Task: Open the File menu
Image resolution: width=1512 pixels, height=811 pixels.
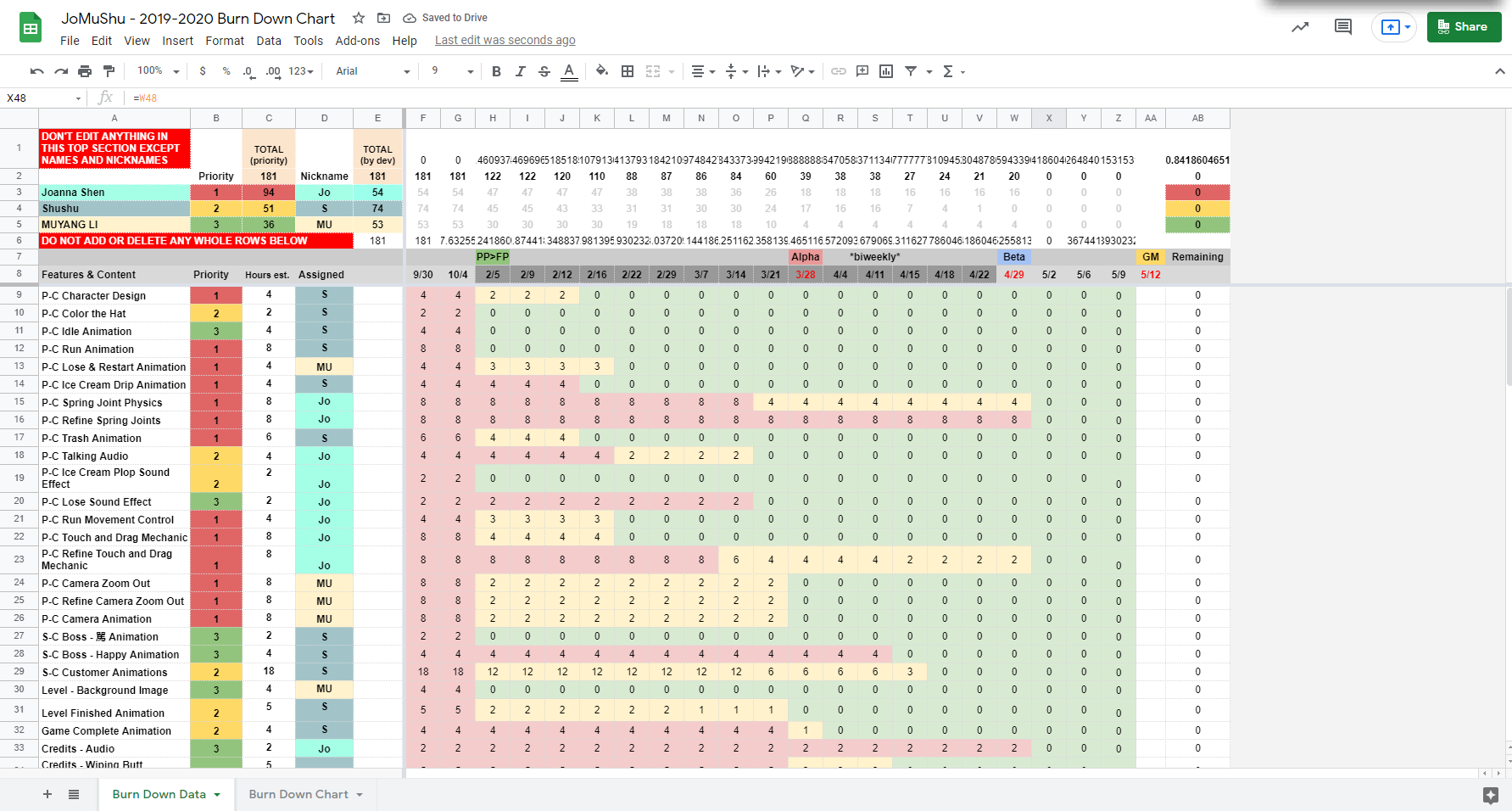Action: [70, 41]
